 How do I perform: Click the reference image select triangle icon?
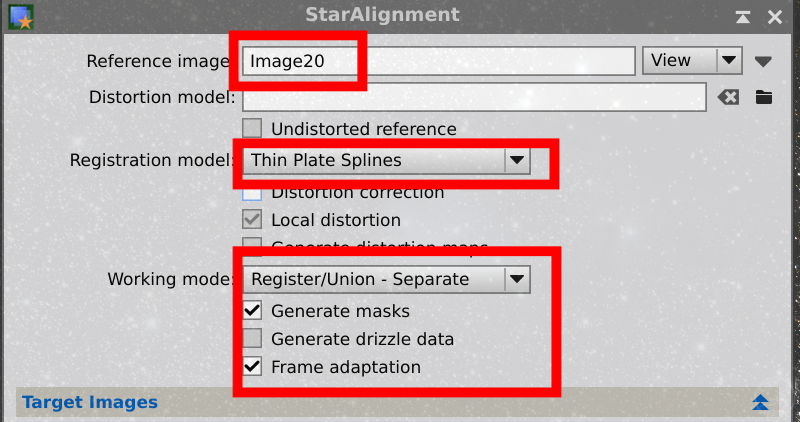(x=763, y=62)
